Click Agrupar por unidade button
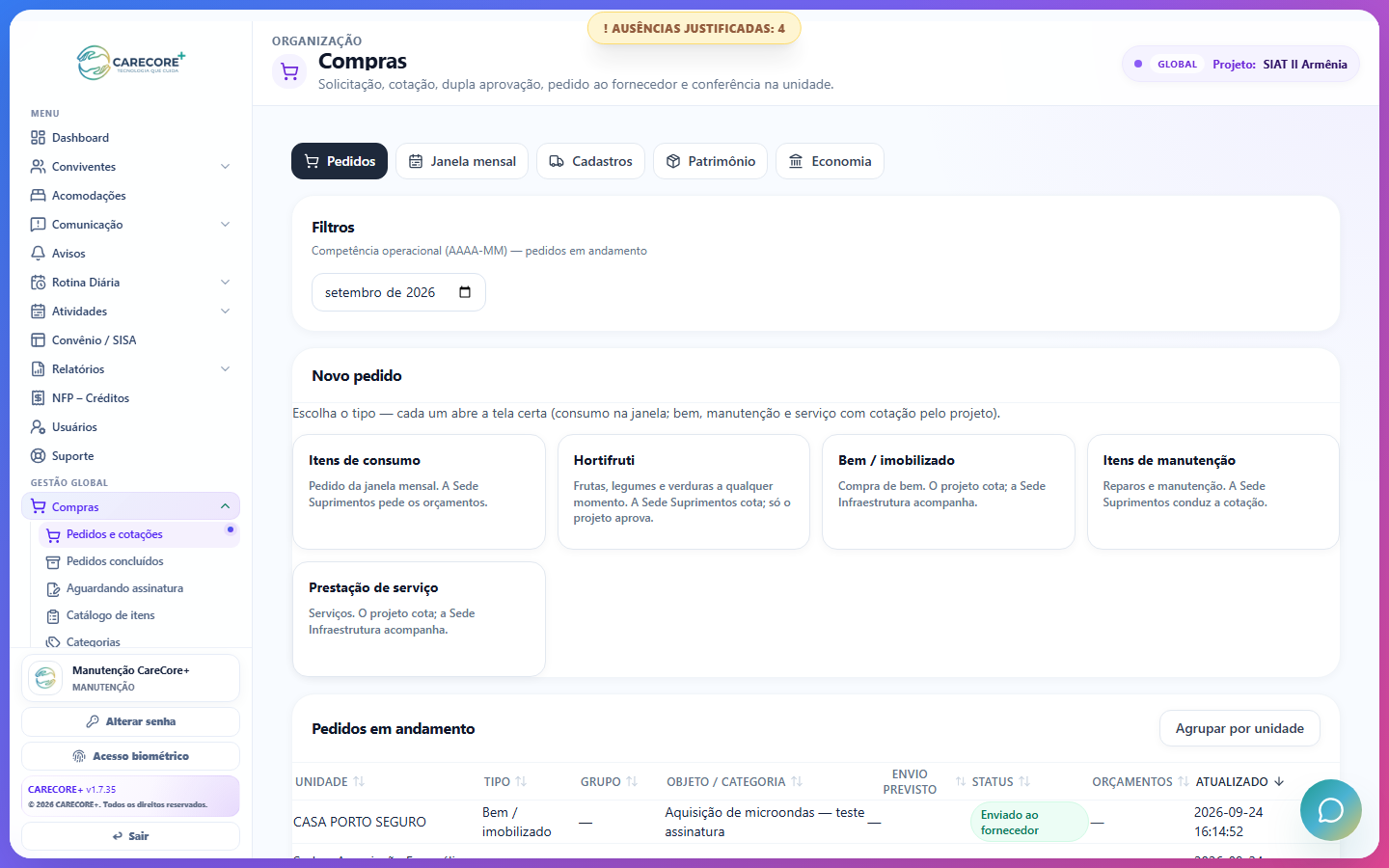This screenshot has width=1389, height=868. [1239, 728]
